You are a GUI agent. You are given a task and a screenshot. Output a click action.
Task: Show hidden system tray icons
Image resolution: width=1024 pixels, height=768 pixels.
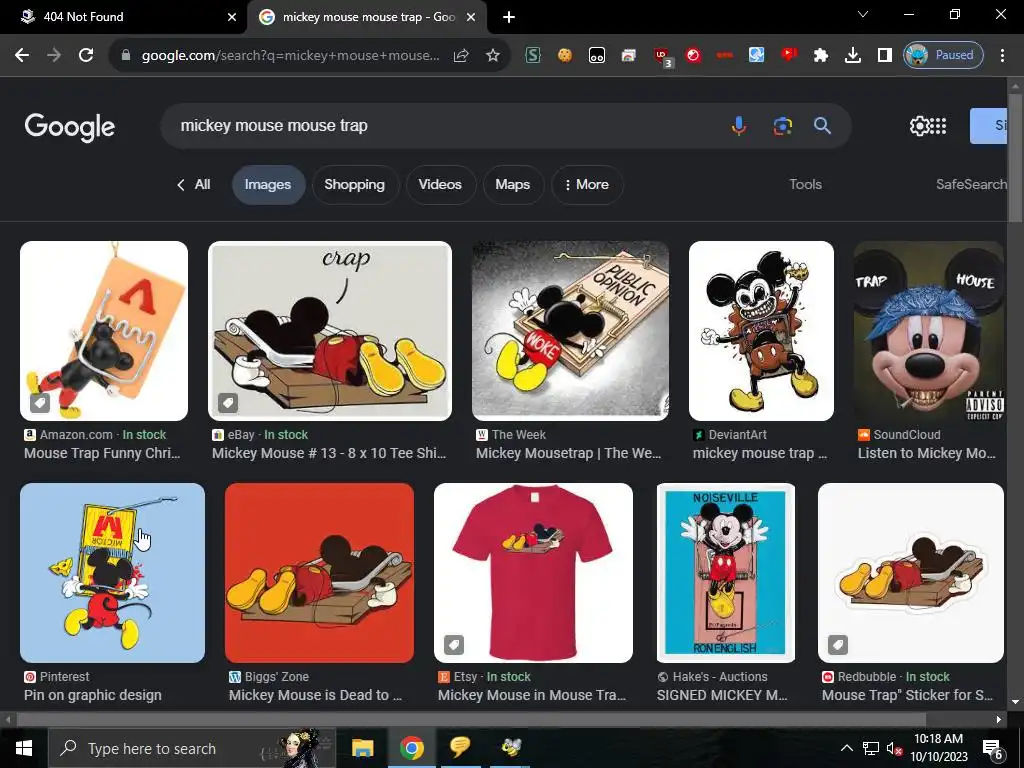[x=846, y=748]
